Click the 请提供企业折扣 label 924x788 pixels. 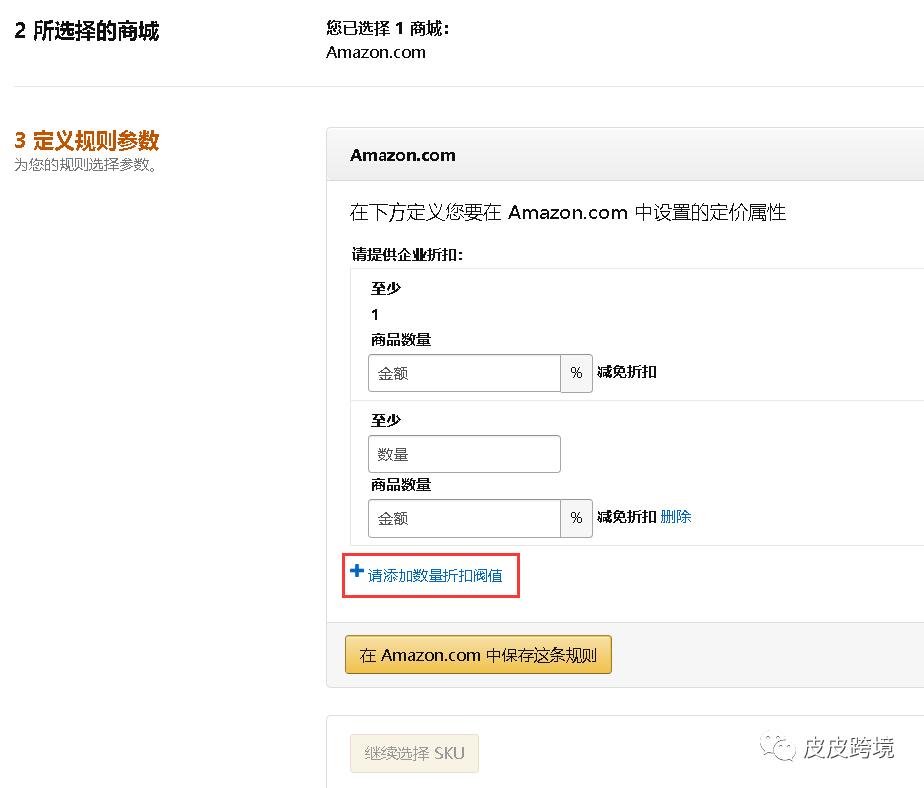[x=407, y=254]
